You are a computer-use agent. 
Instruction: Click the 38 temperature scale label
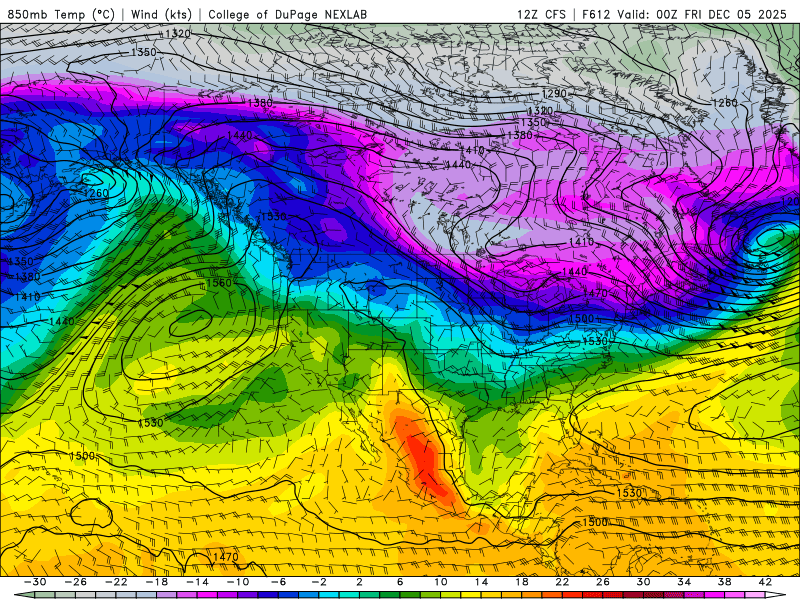click(724, 582)
